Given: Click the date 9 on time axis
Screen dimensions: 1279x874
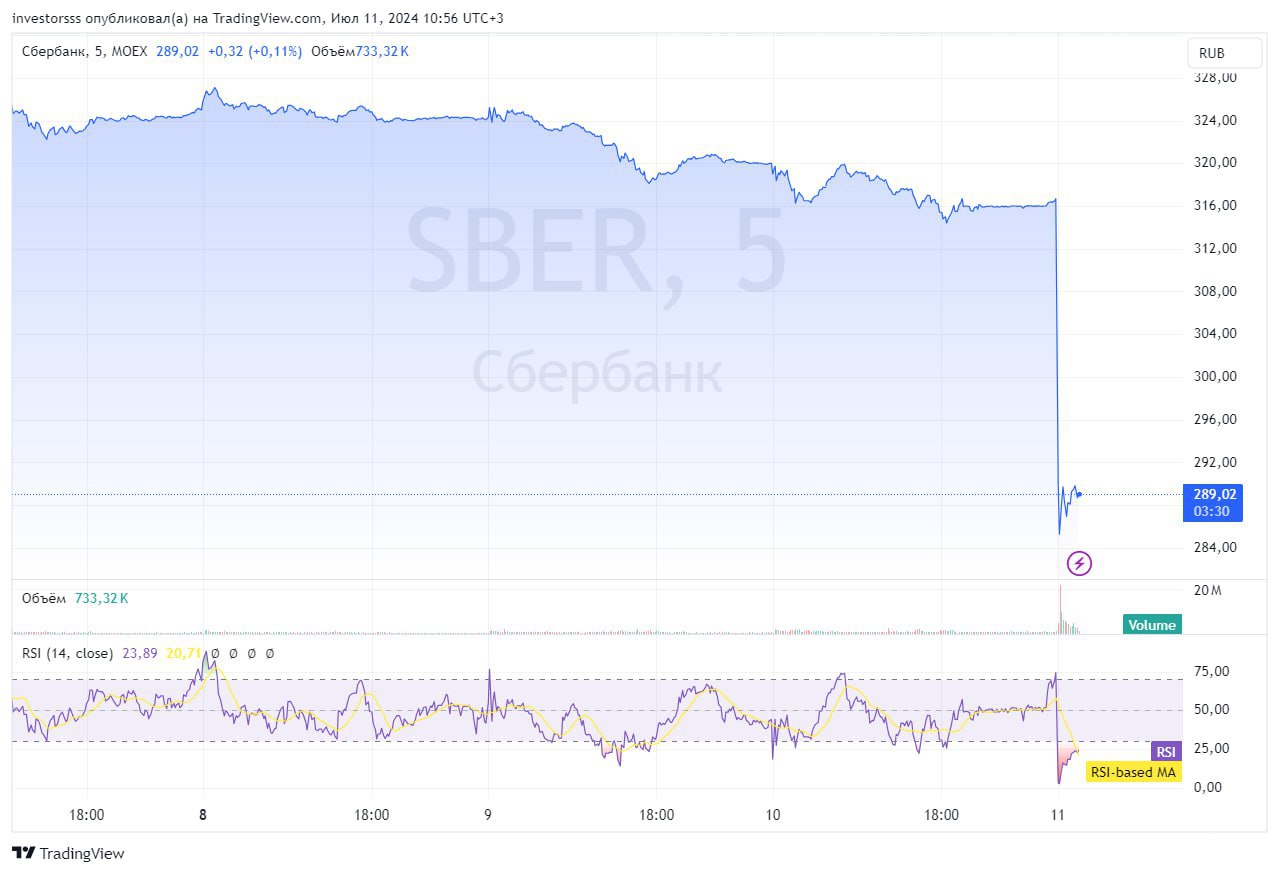Looking at the screenshot, I should tap(489, 815).
